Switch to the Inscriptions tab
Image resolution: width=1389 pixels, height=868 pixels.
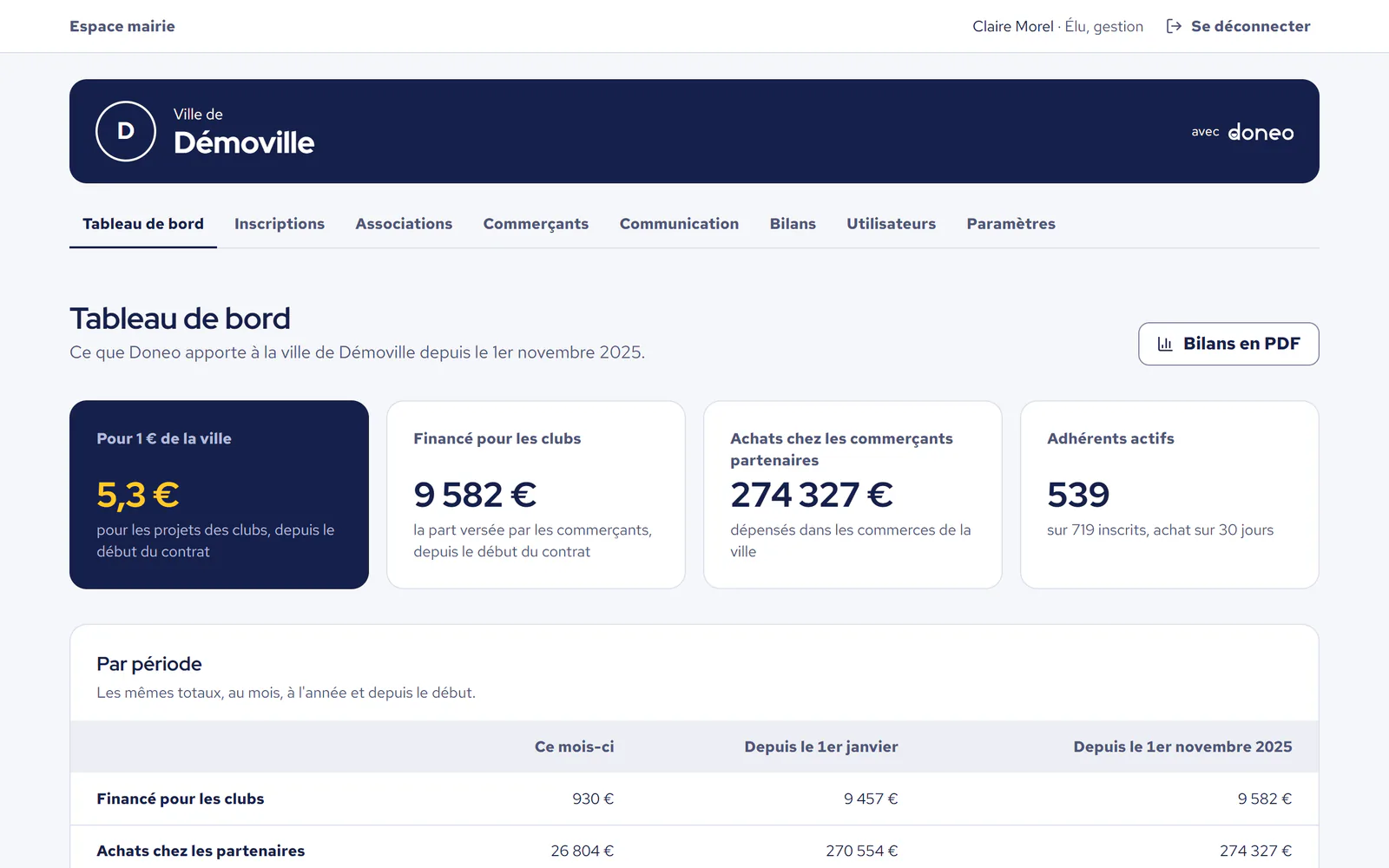[x=280, y=224]
